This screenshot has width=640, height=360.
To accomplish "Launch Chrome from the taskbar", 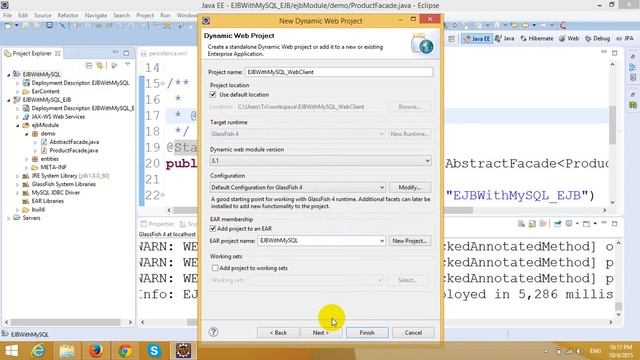I will click(125, 351).
